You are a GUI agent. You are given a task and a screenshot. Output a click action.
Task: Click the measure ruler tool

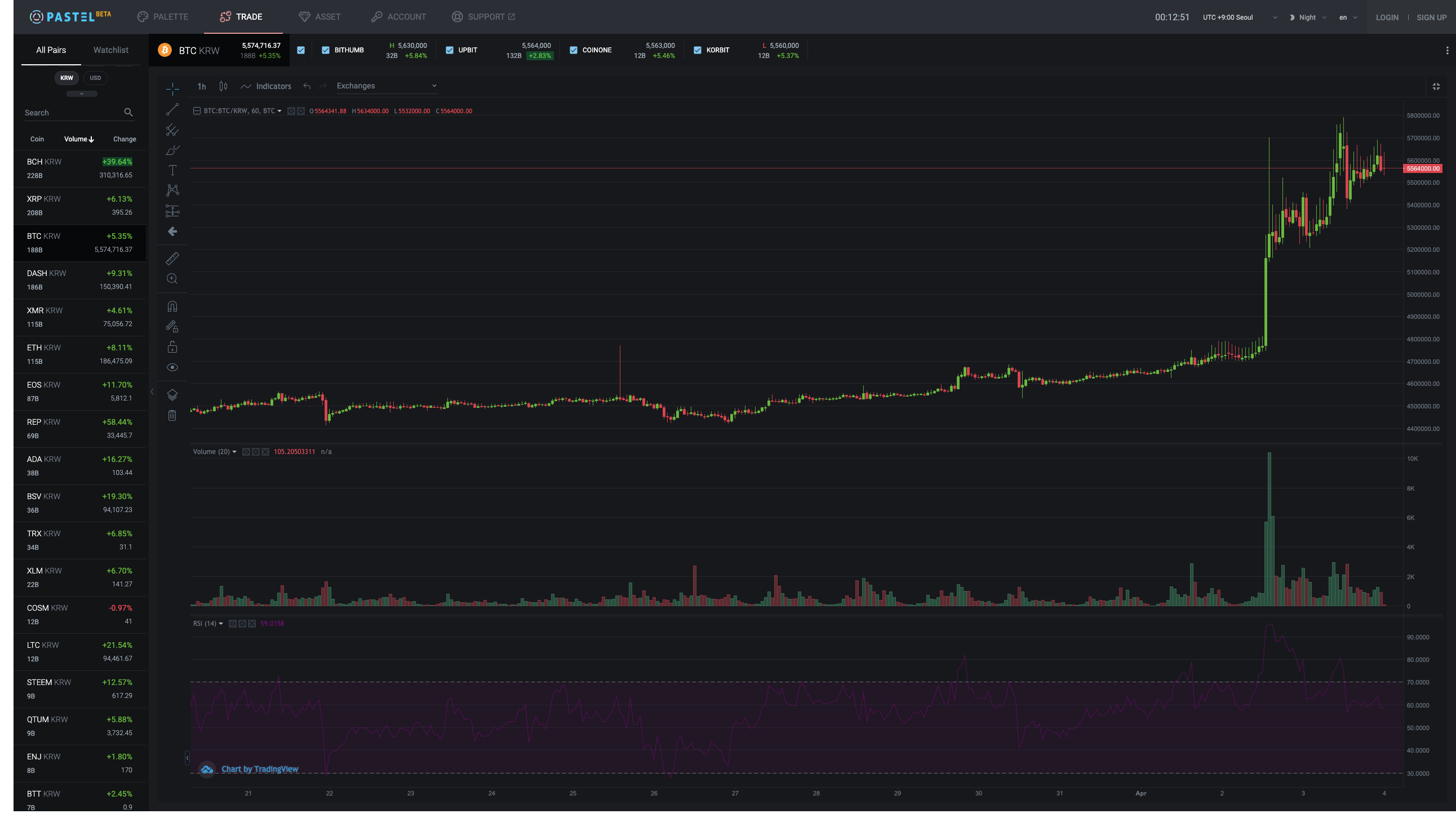[172, 259]
